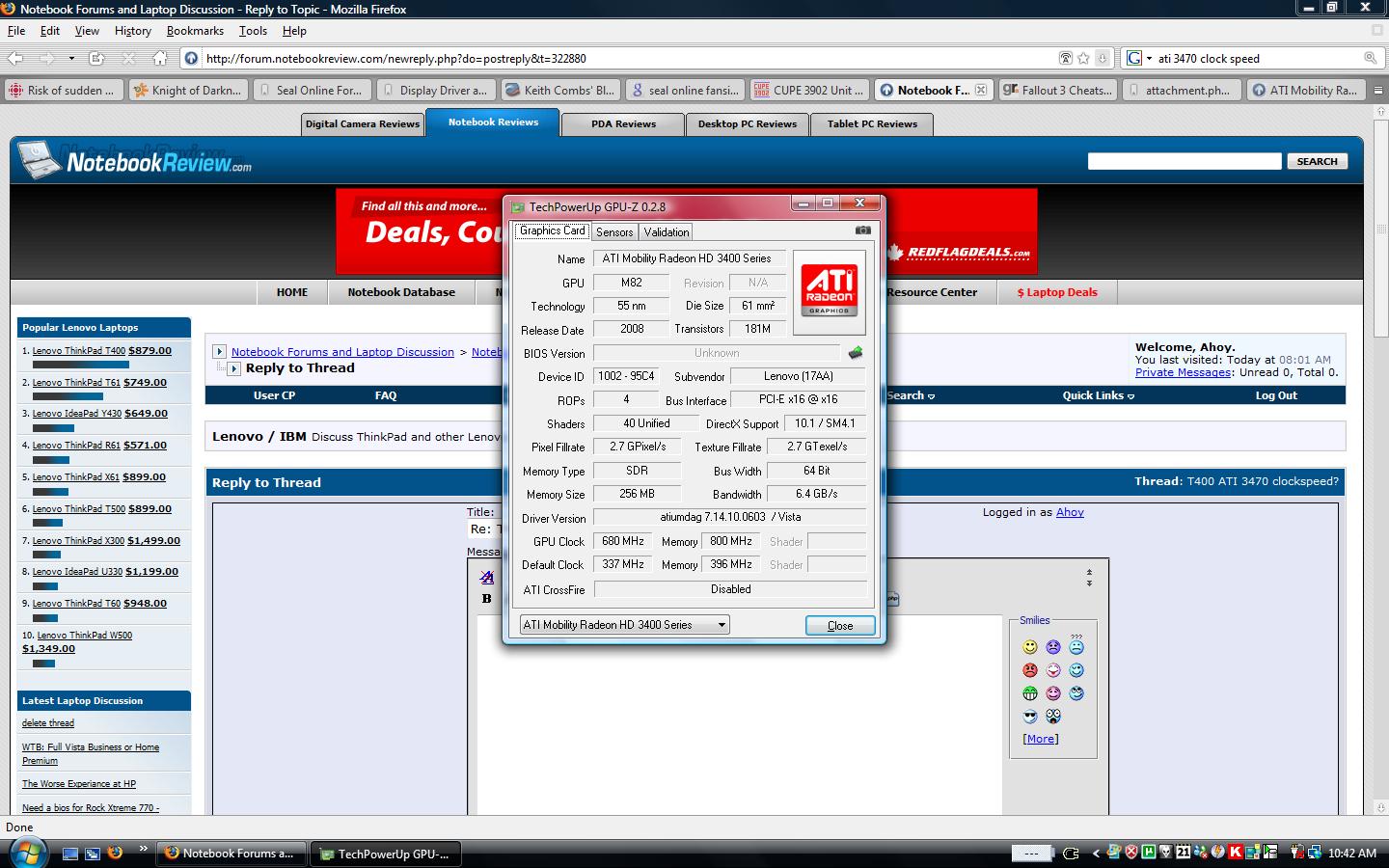
Task: Reload the page in Firefox
Action: (x=95, y=58)
